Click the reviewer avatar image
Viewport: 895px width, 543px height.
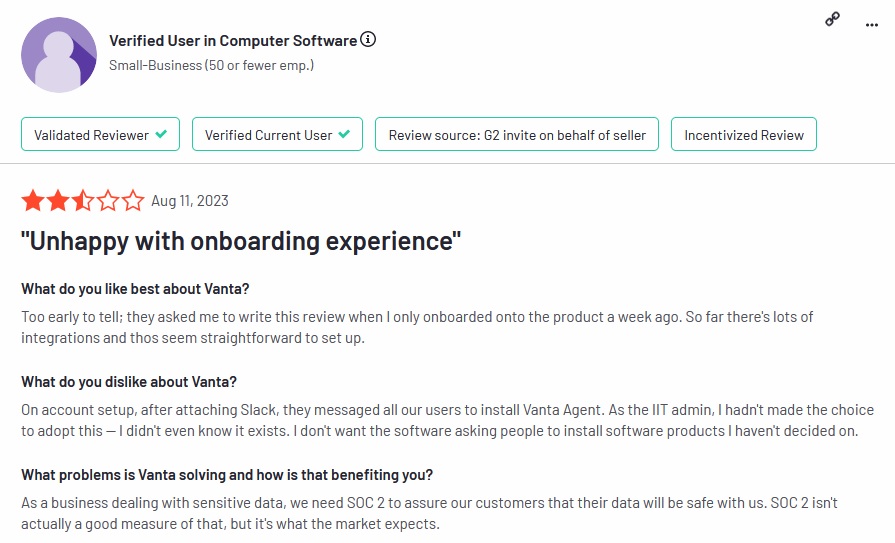tap(59, 54)
